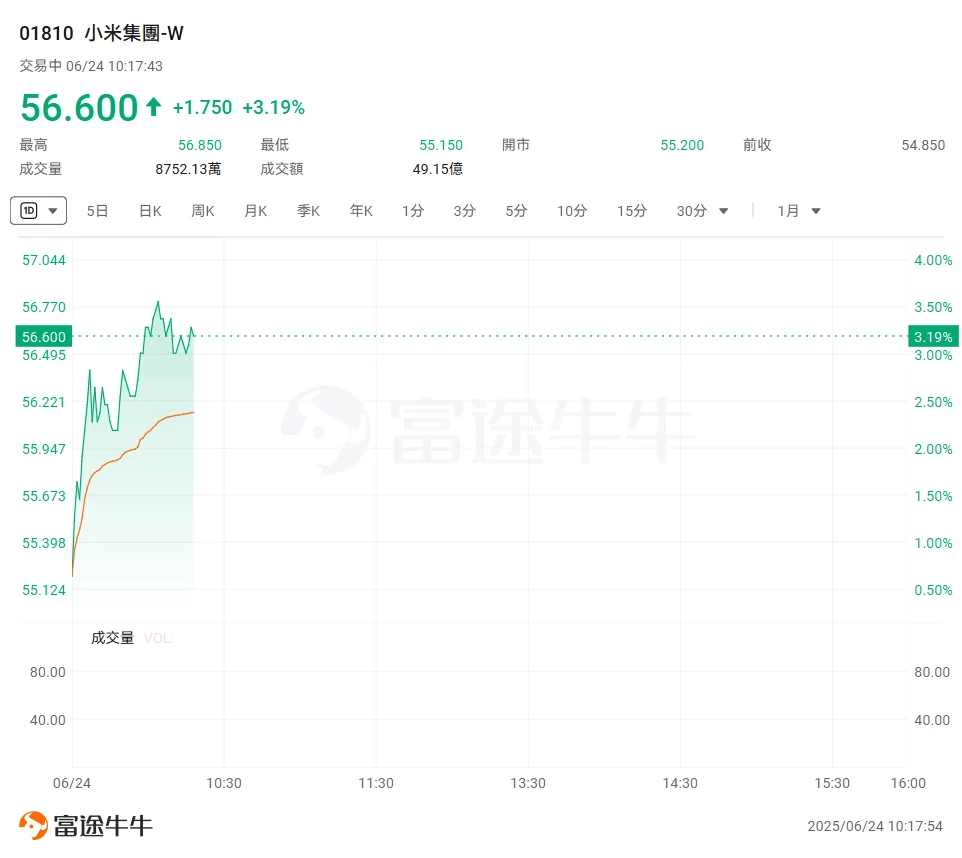Screen dimensions: 962x858
Task: Pick the 3分 minute interval
Action: [464, 211]
